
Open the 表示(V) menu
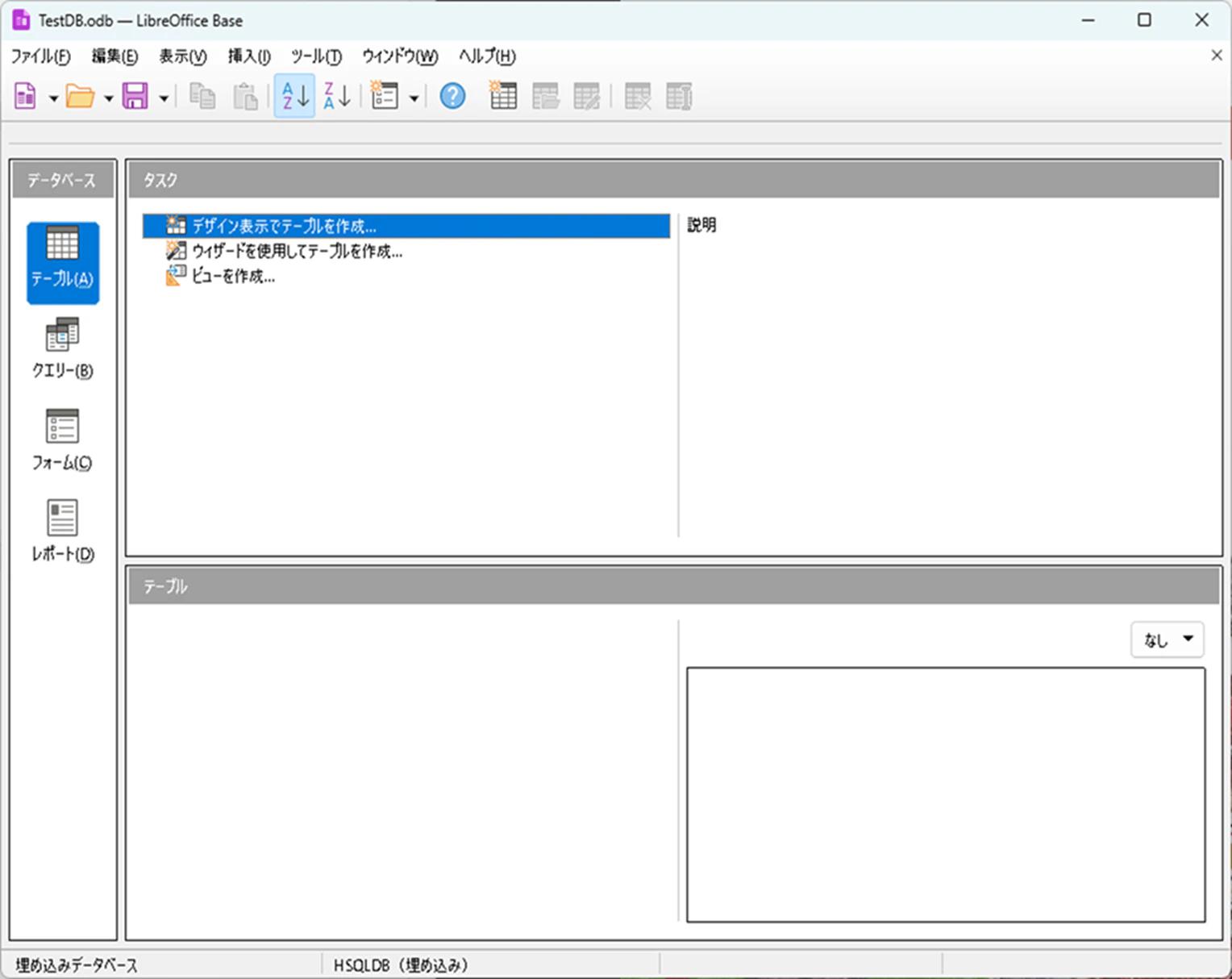click(x=183, y=56)
